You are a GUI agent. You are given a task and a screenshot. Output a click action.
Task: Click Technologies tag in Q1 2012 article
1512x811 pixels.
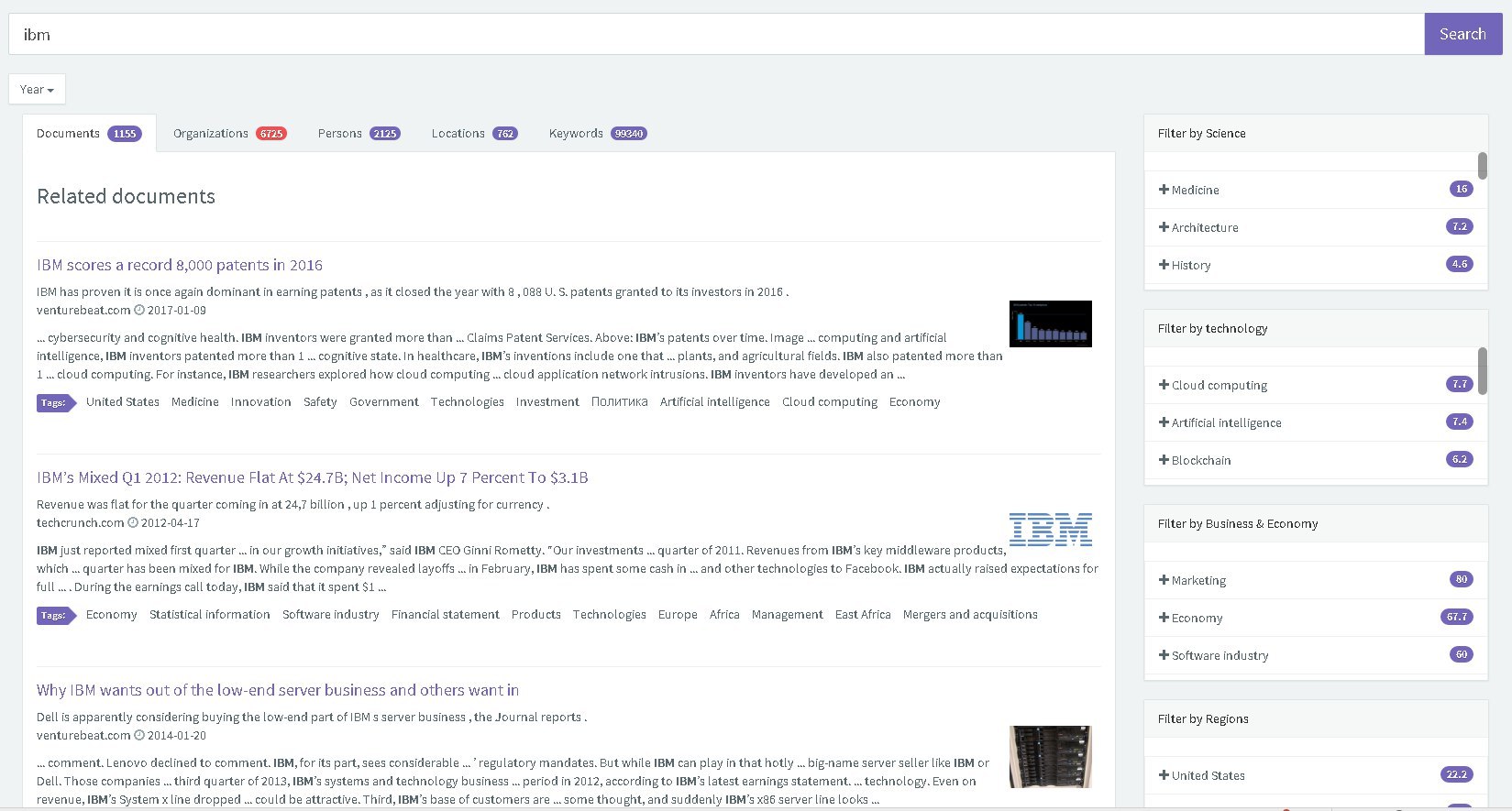pos(610,615)
